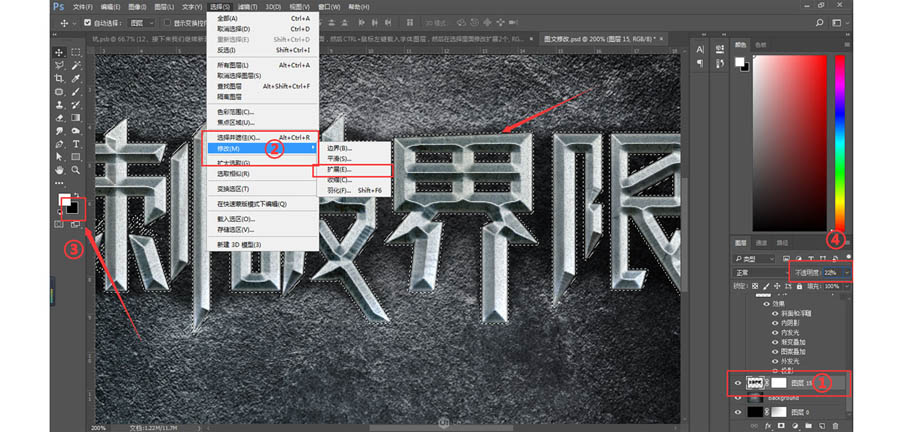900x432 pixels.
Task: Select the Eyedropper tool
Action: point(76,78)
